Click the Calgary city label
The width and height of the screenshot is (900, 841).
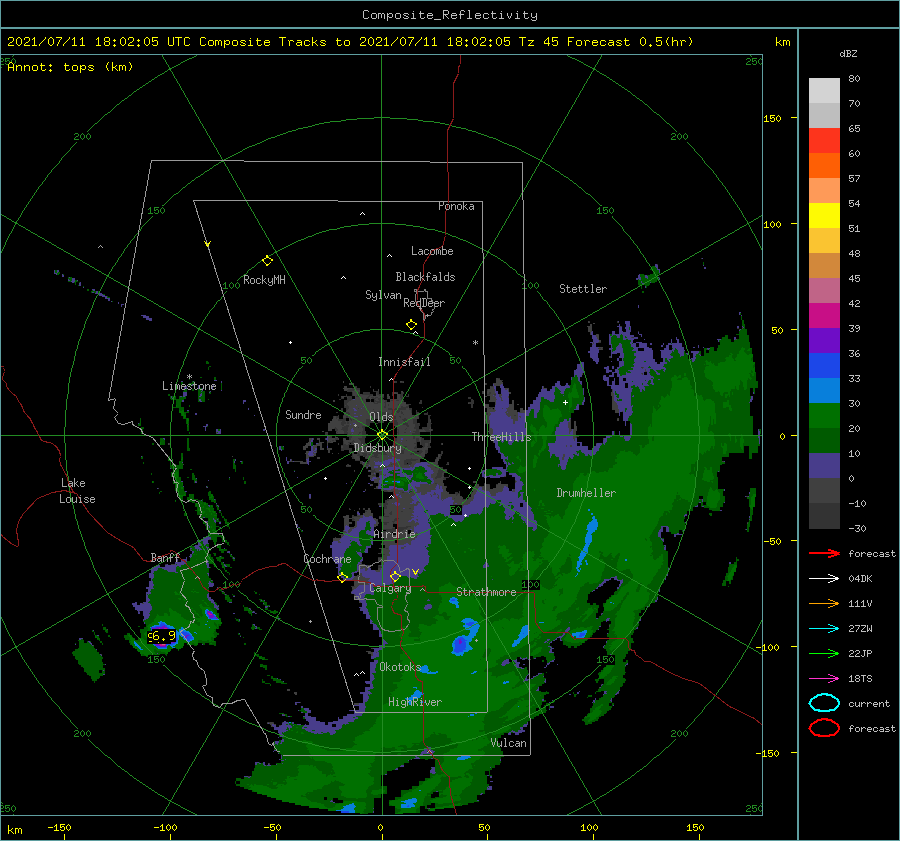pyautogui.click(x=390, y=588)
